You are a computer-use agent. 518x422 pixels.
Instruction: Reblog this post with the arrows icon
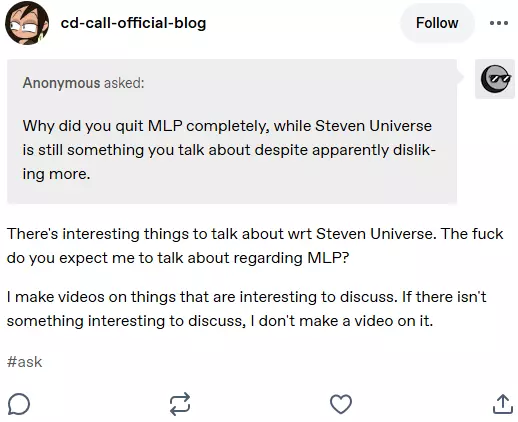click(x=180, y=404)
